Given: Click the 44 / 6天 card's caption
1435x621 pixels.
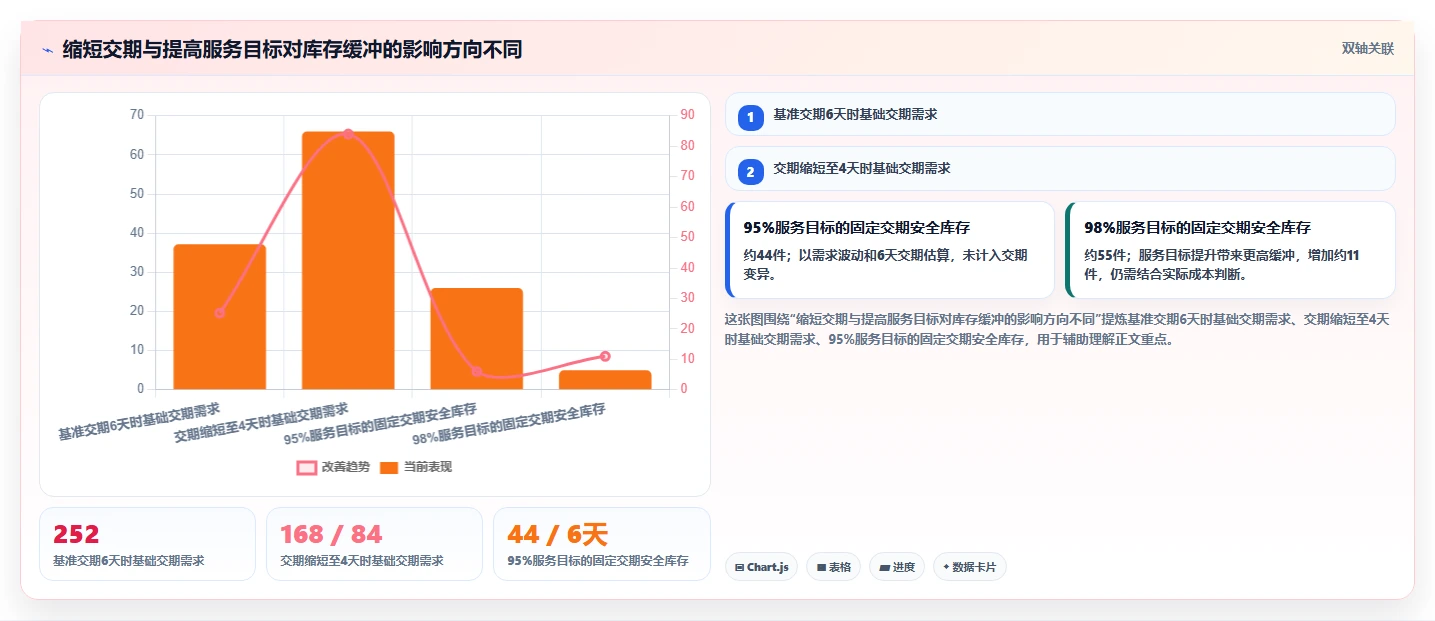Looking at the screenshot, I should [x=598, y=561].
